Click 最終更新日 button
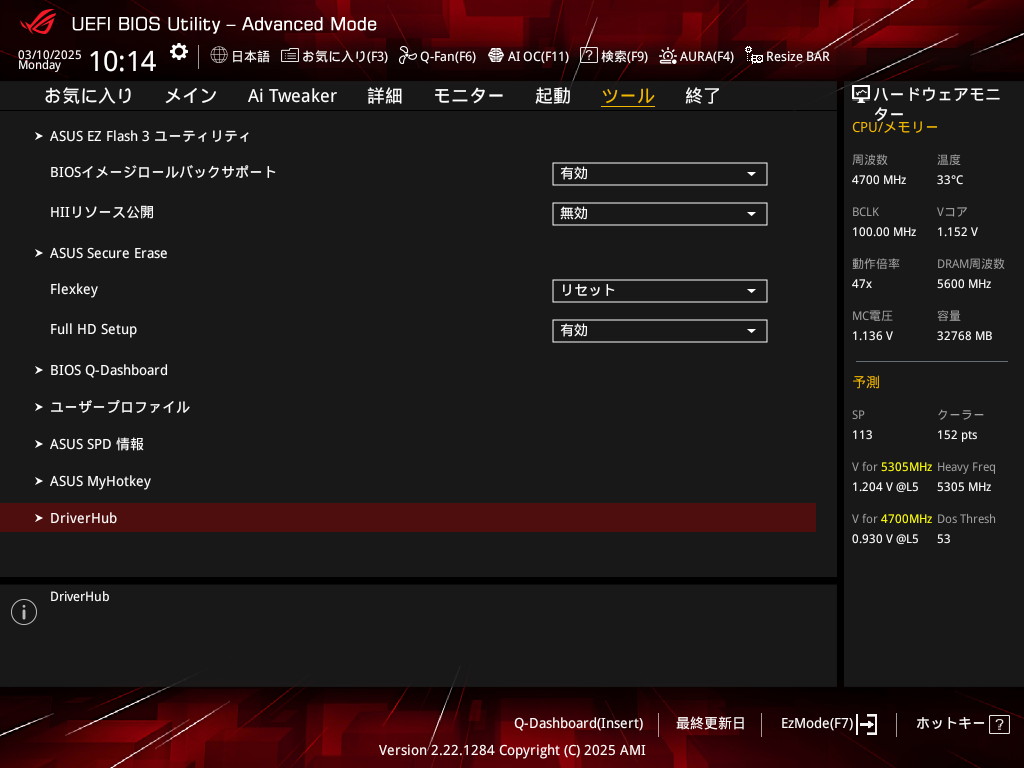 coord(710,724)
